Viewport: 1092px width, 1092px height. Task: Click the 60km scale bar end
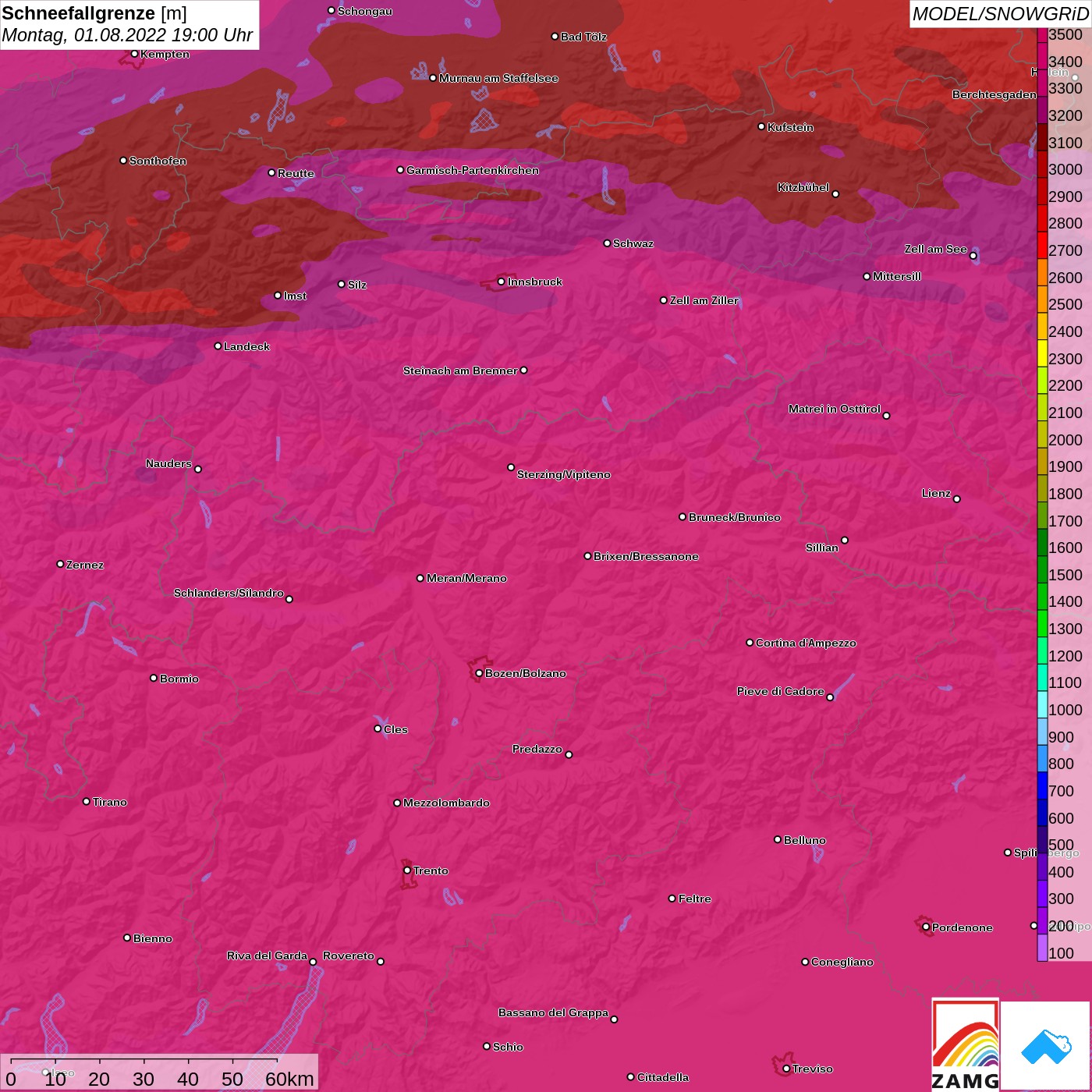277,1062
